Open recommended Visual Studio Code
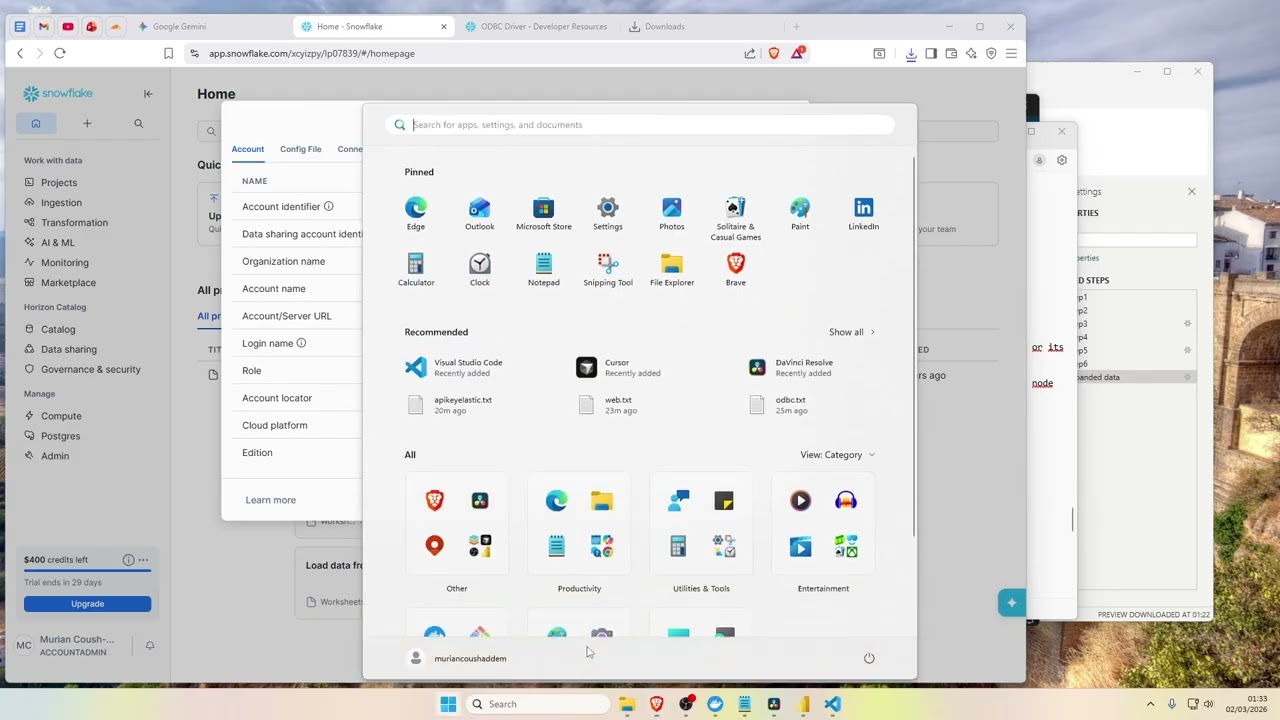The image size is (1280, 720). pos(454,368)
